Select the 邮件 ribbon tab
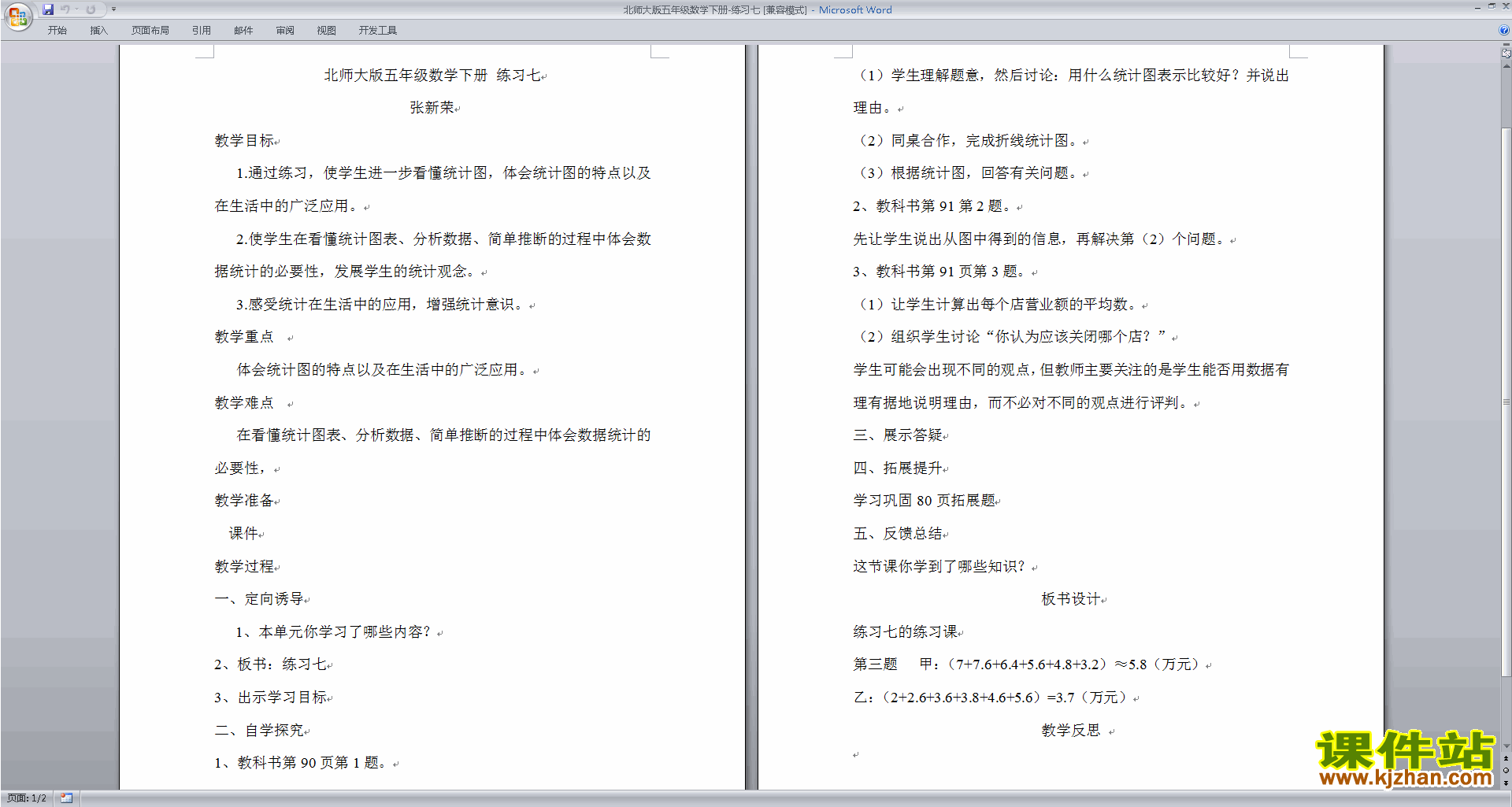The image size is (1512, 807). (243, 31)
